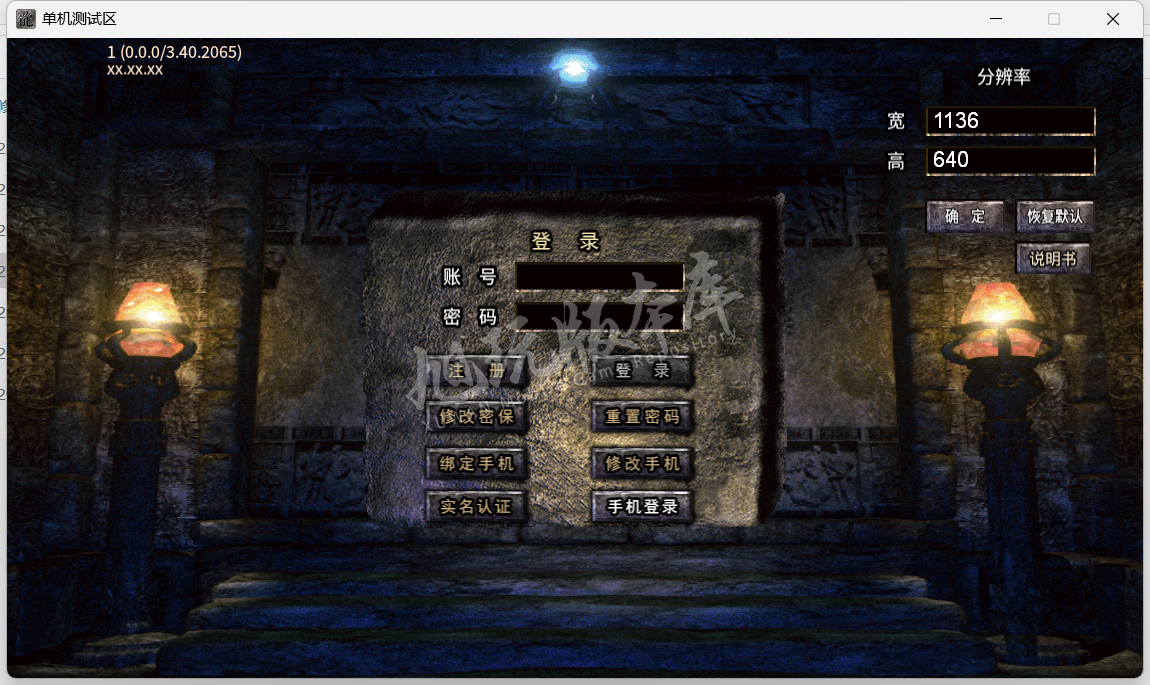
Task: Maximize the 单机测试区 window
Action: [x=1054, y=18]
